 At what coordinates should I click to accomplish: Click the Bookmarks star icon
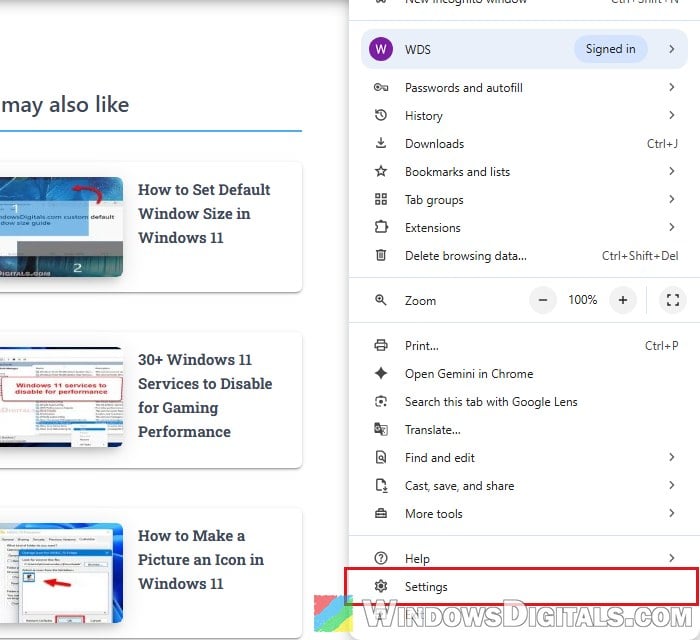381,171
